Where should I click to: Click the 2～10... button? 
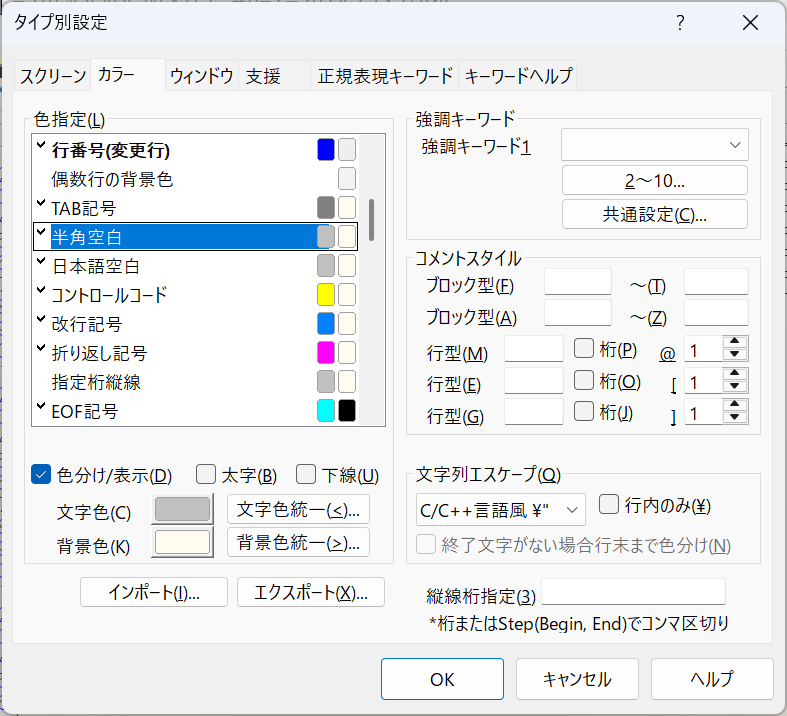(654, 180)
